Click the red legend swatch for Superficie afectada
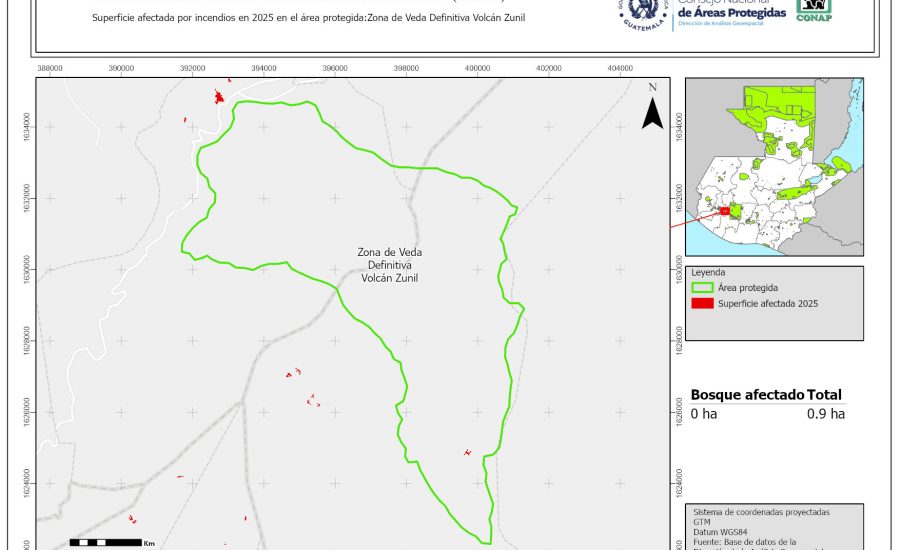The width and height of the screenshot is (900, 550). tap(703, 303)
